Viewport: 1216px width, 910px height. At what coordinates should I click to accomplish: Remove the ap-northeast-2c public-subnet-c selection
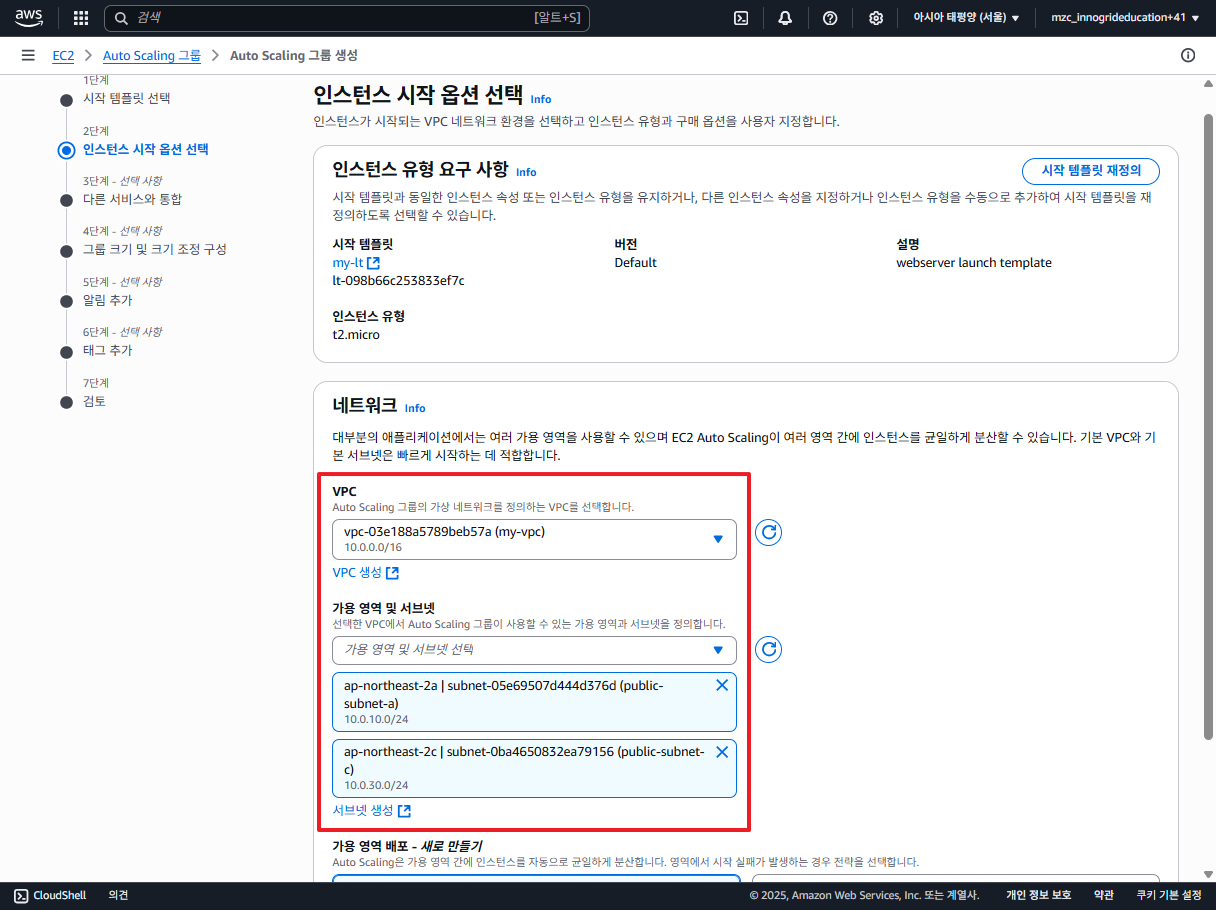[722, 752]
